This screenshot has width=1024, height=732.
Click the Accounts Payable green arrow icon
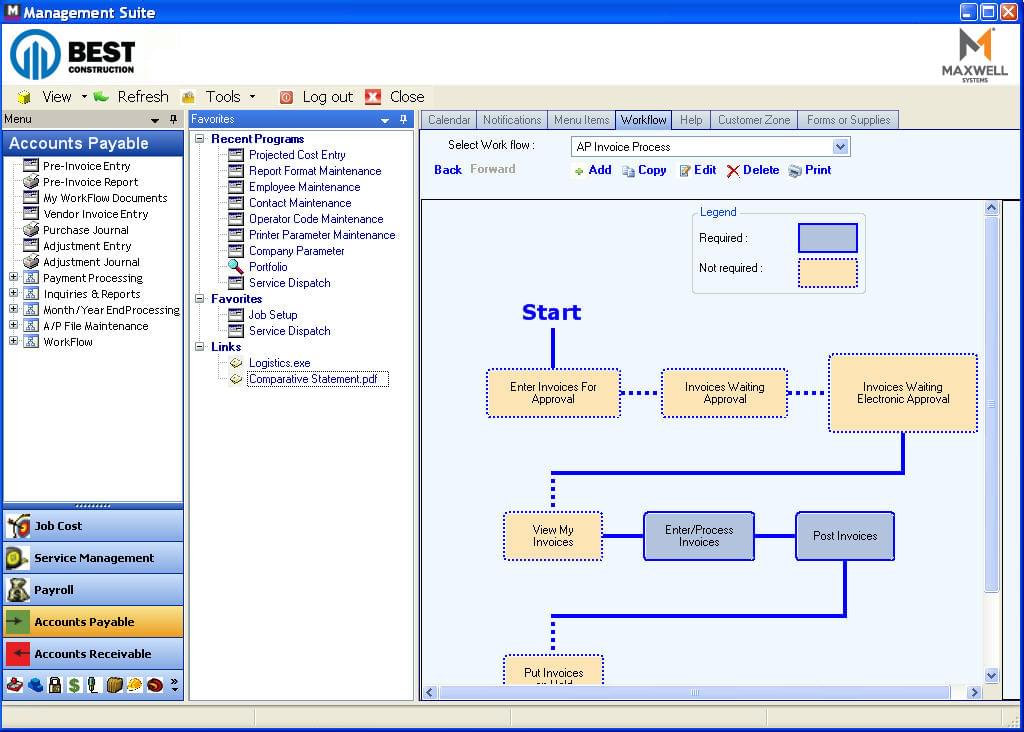[18, 621]
